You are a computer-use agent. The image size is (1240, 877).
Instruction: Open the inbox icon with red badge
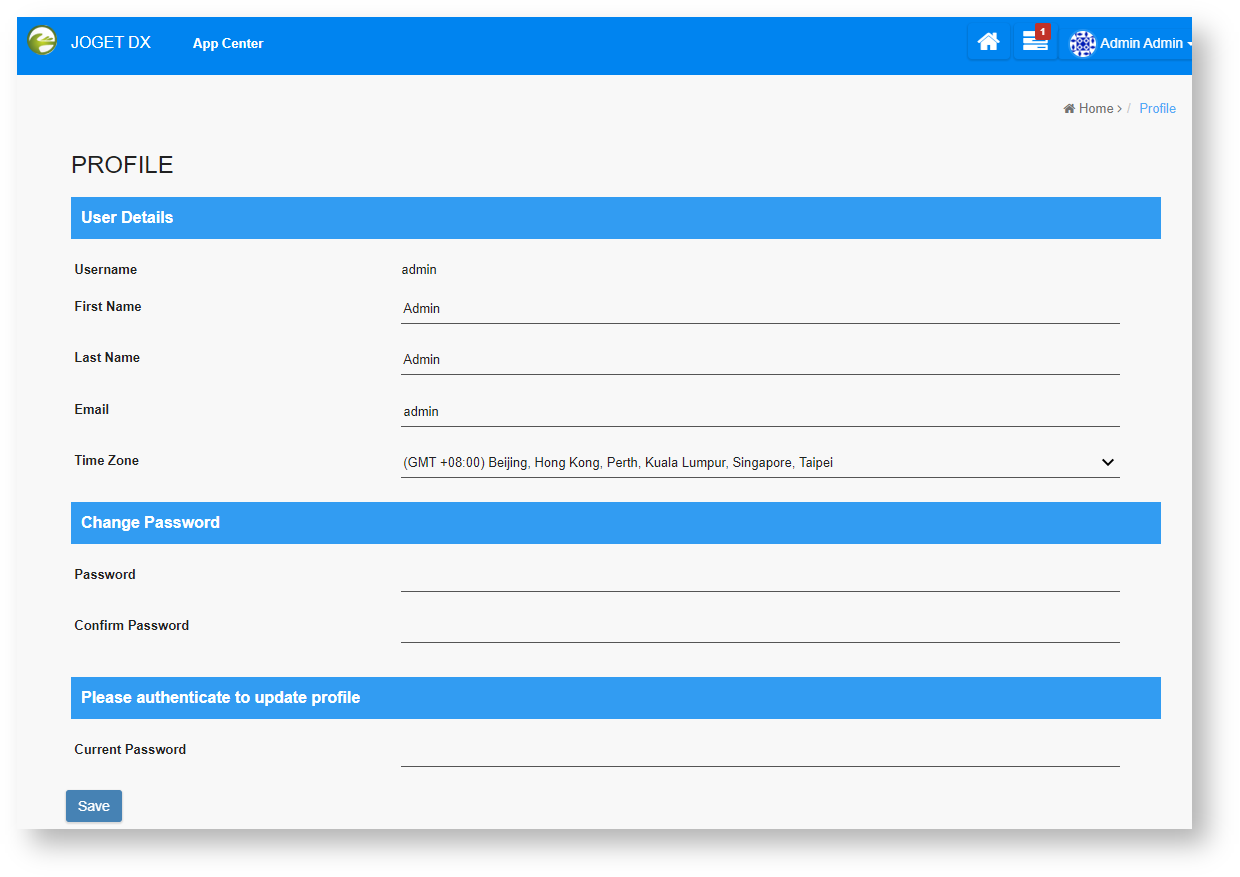tap(1035, 42)
